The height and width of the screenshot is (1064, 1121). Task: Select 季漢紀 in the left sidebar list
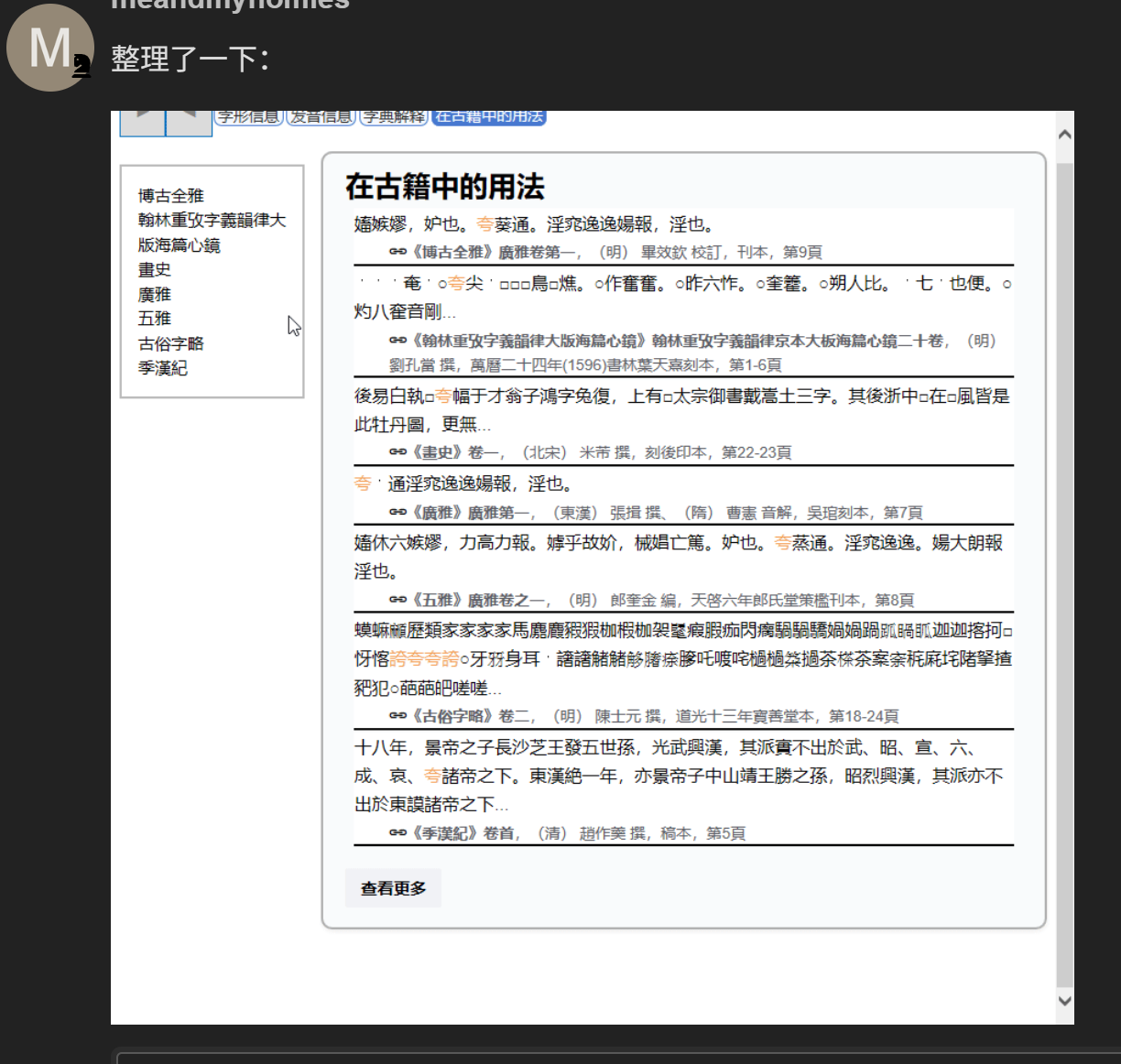[x=163, y=368]
